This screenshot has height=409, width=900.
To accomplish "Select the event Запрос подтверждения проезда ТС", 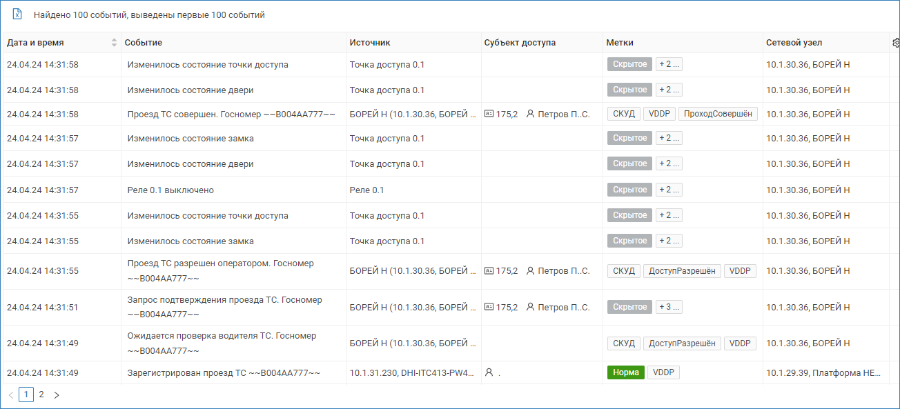I will pyautogui.click(x=224, y=307).
